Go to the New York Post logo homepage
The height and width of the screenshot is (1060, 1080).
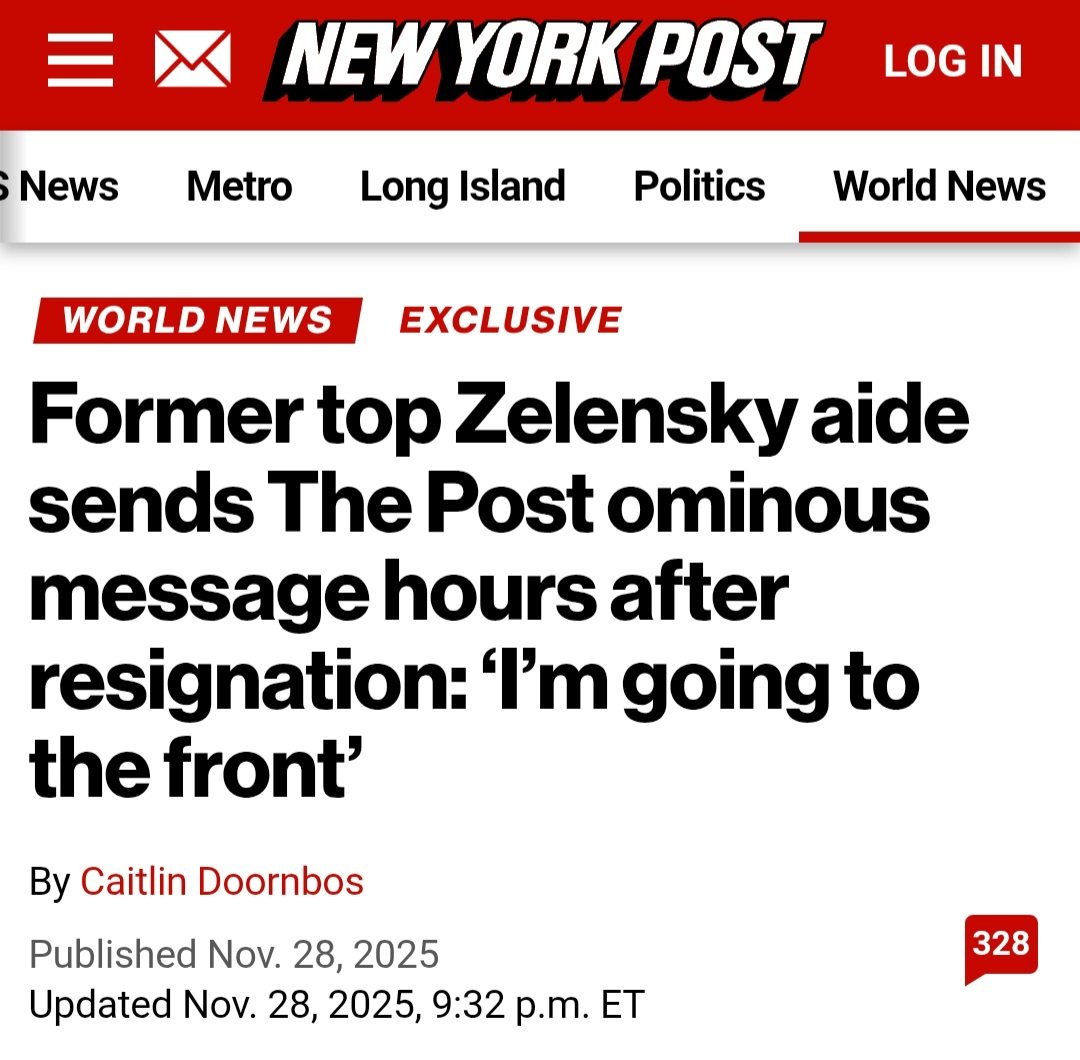click(543, 60)
